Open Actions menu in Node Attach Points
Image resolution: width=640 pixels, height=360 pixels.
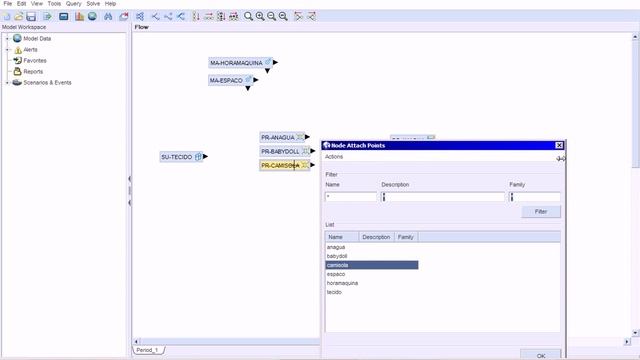click(x=334, y=157)
